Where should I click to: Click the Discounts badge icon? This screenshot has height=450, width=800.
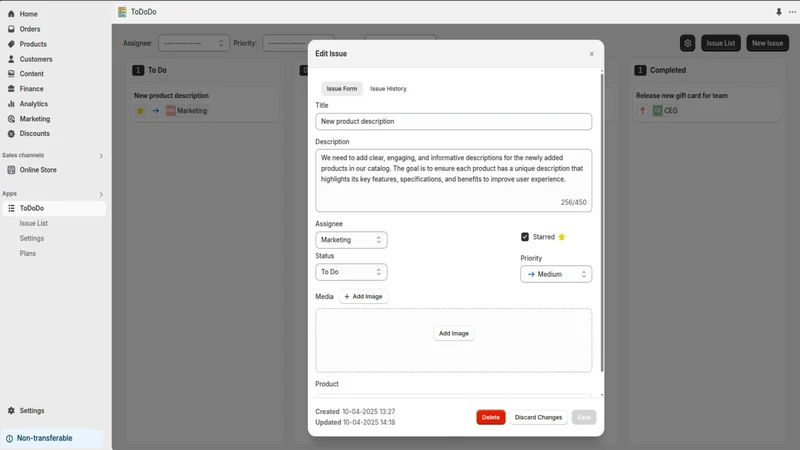(x=11, y=134)
